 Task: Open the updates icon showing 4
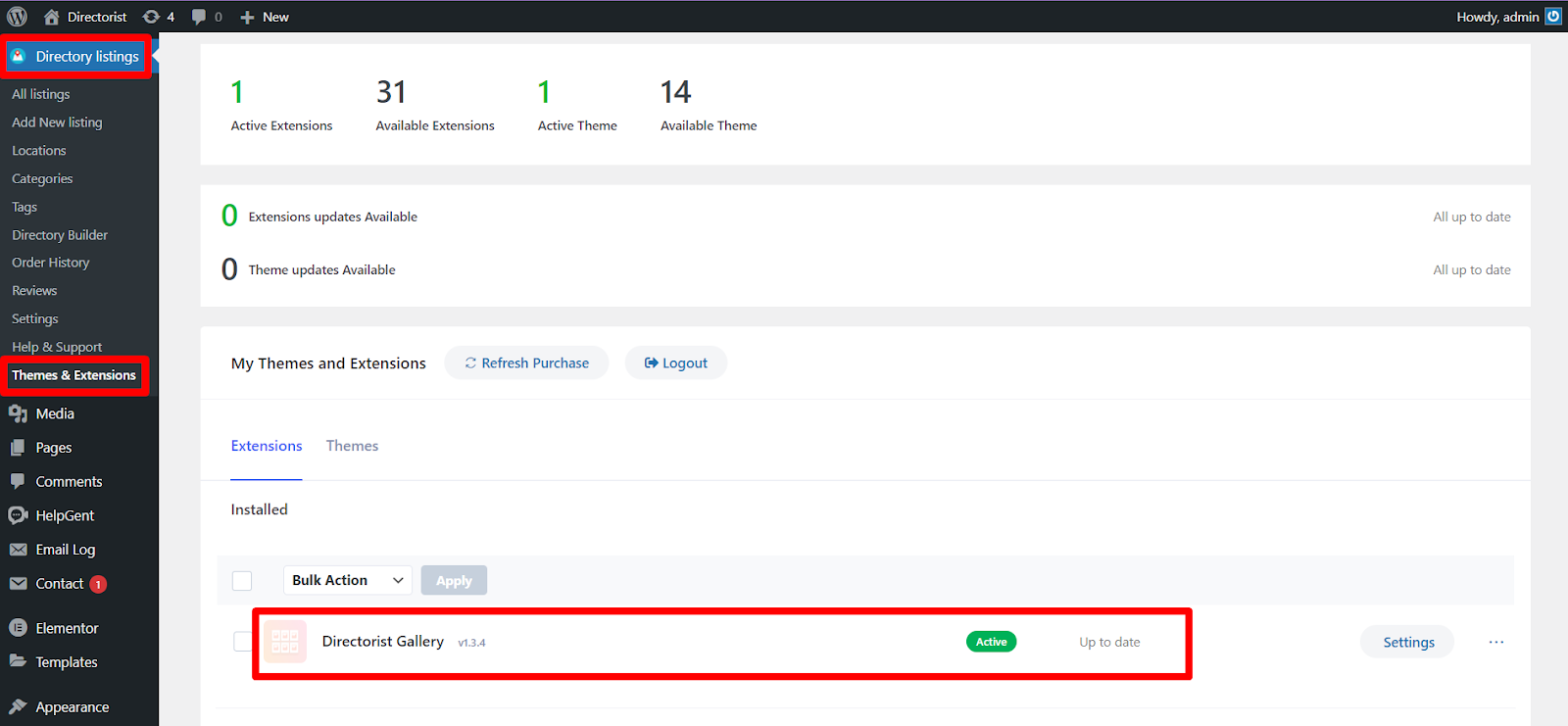click(x=151, y=17)
